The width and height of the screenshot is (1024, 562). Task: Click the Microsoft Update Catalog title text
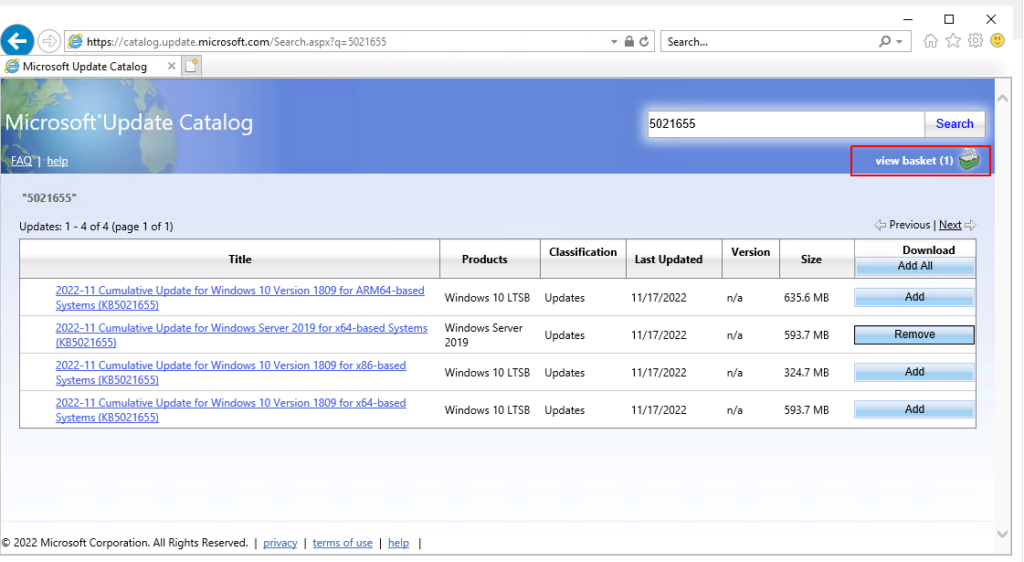click(129, 122)
